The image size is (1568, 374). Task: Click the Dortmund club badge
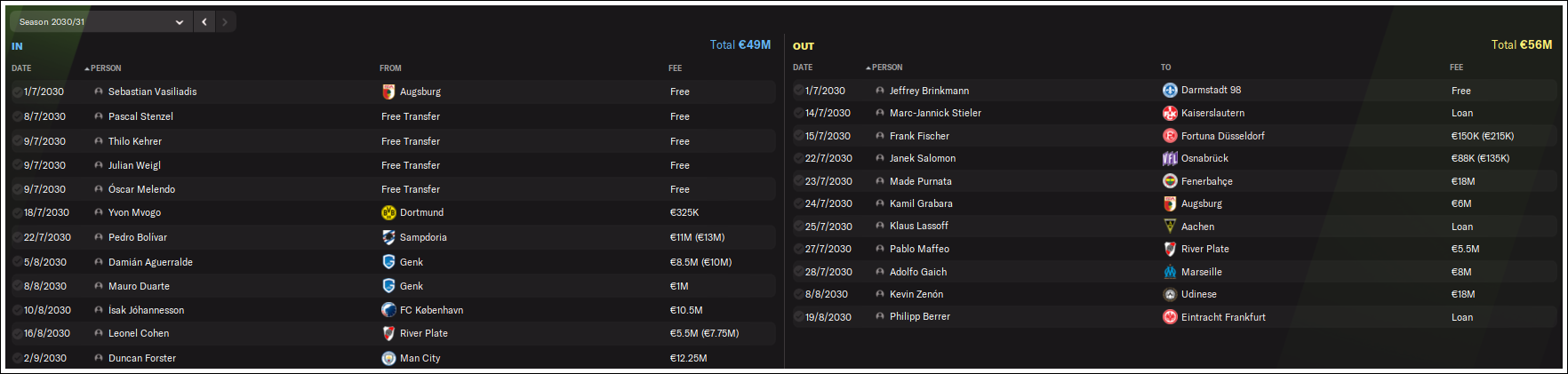[388, 212]
